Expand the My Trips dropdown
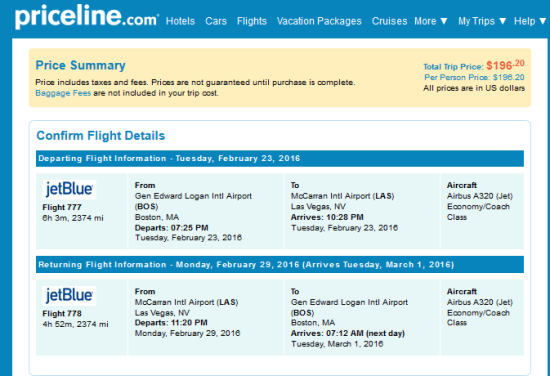The image size is (550, 376). [482, 21]
